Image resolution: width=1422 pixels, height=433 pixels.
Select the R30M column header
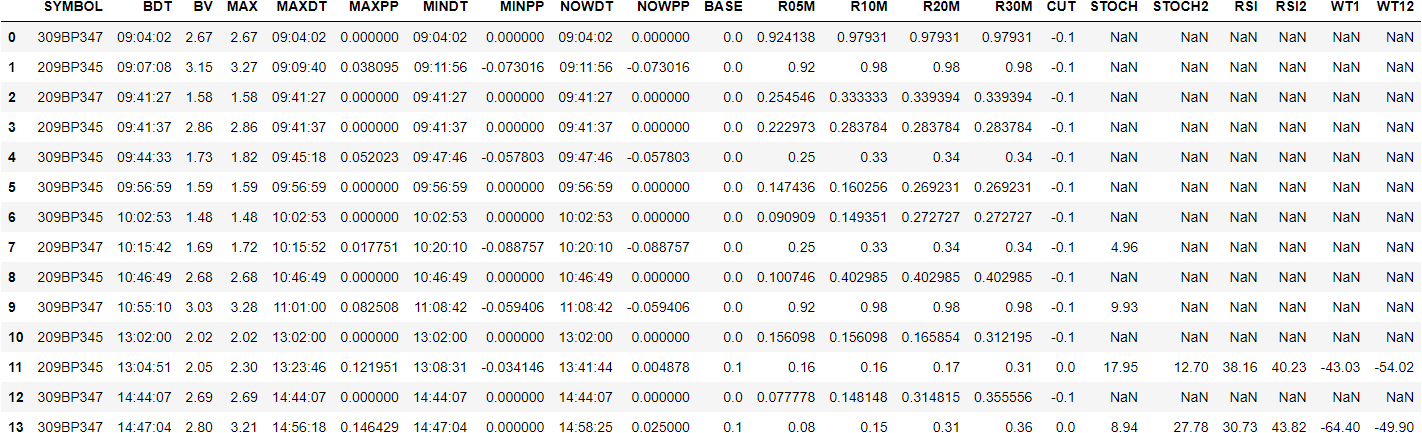pos(1012,7)
